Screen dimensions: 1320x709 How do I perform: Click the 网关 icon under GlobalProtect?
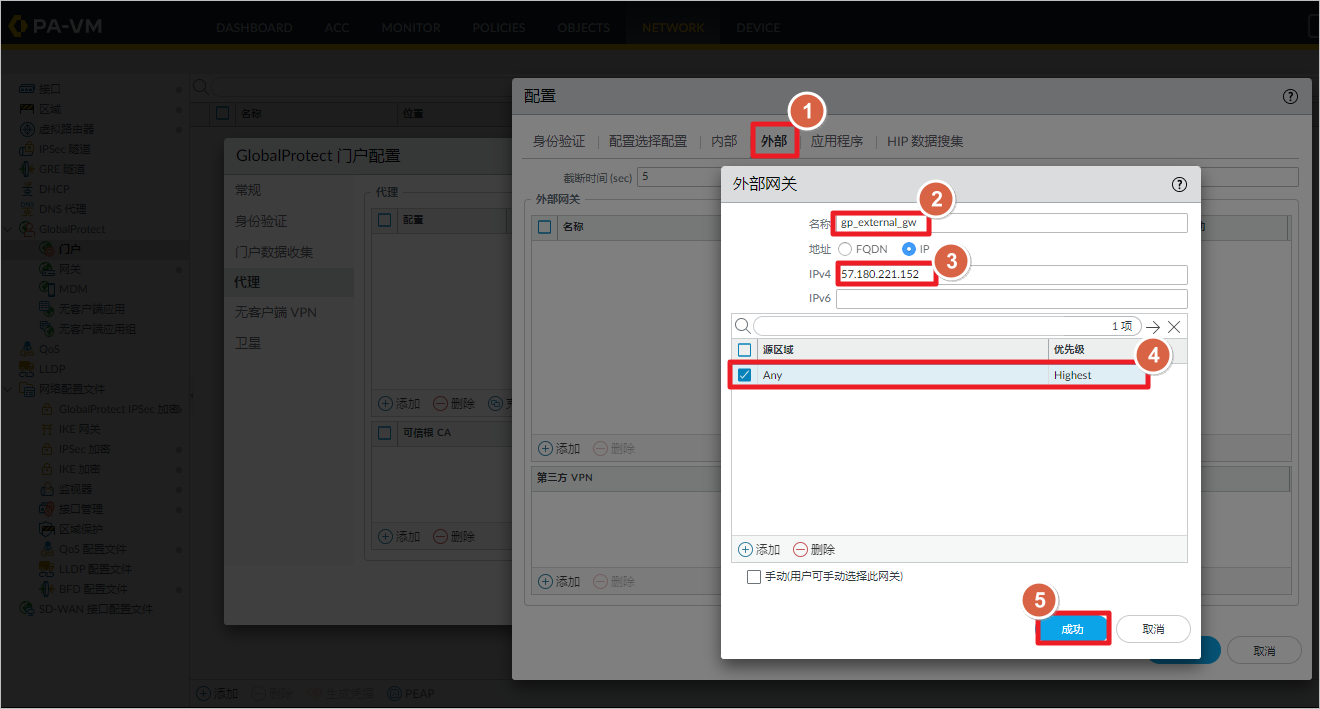coord(47,269)
